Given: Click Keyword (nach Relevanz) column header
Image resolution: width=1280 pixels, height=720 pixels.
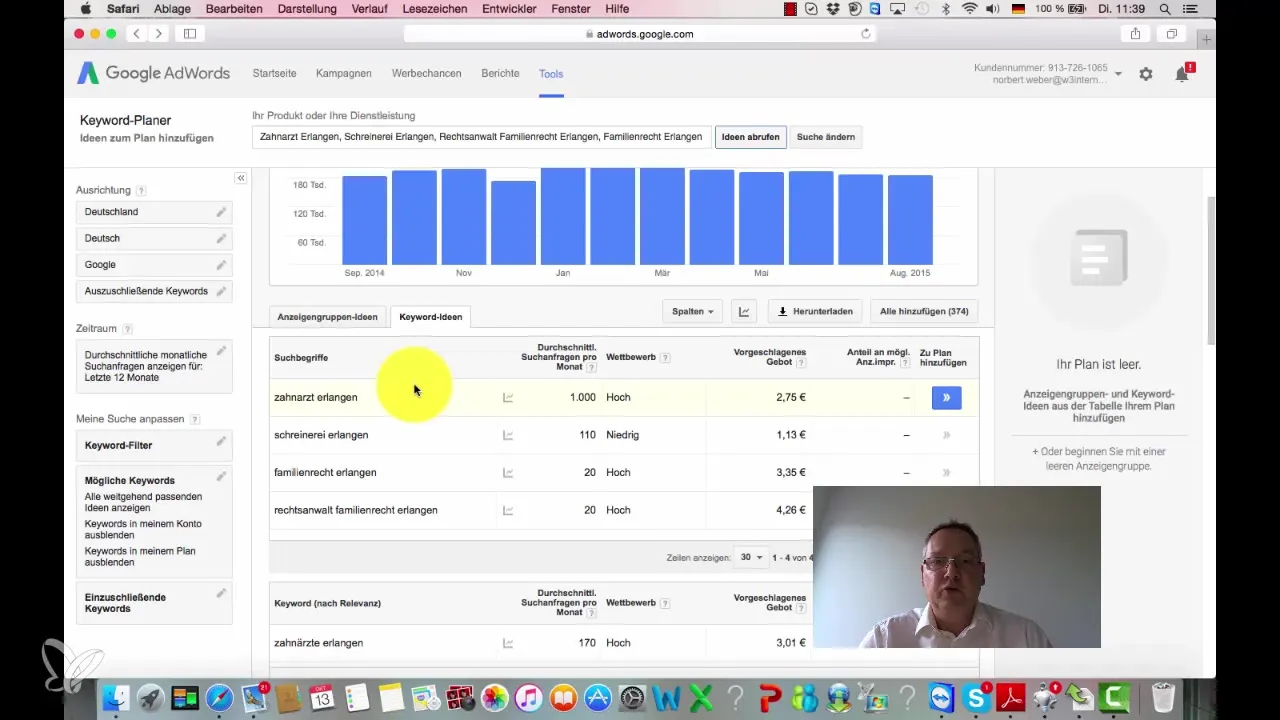Looking at the screenshot, I should pos(327,603).
